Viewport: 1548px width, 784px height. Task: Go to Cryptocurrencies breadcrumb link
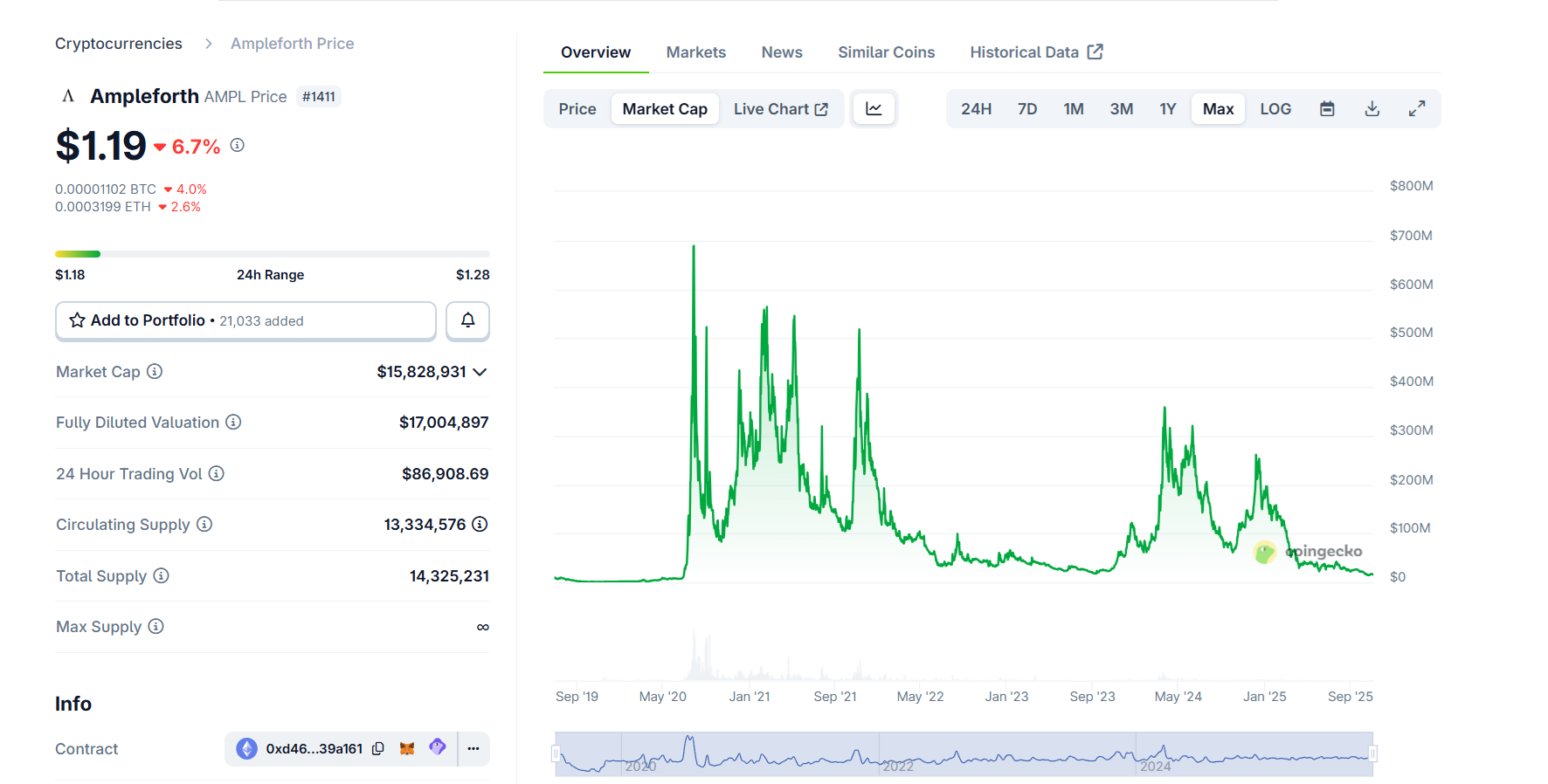click(119, 44)
